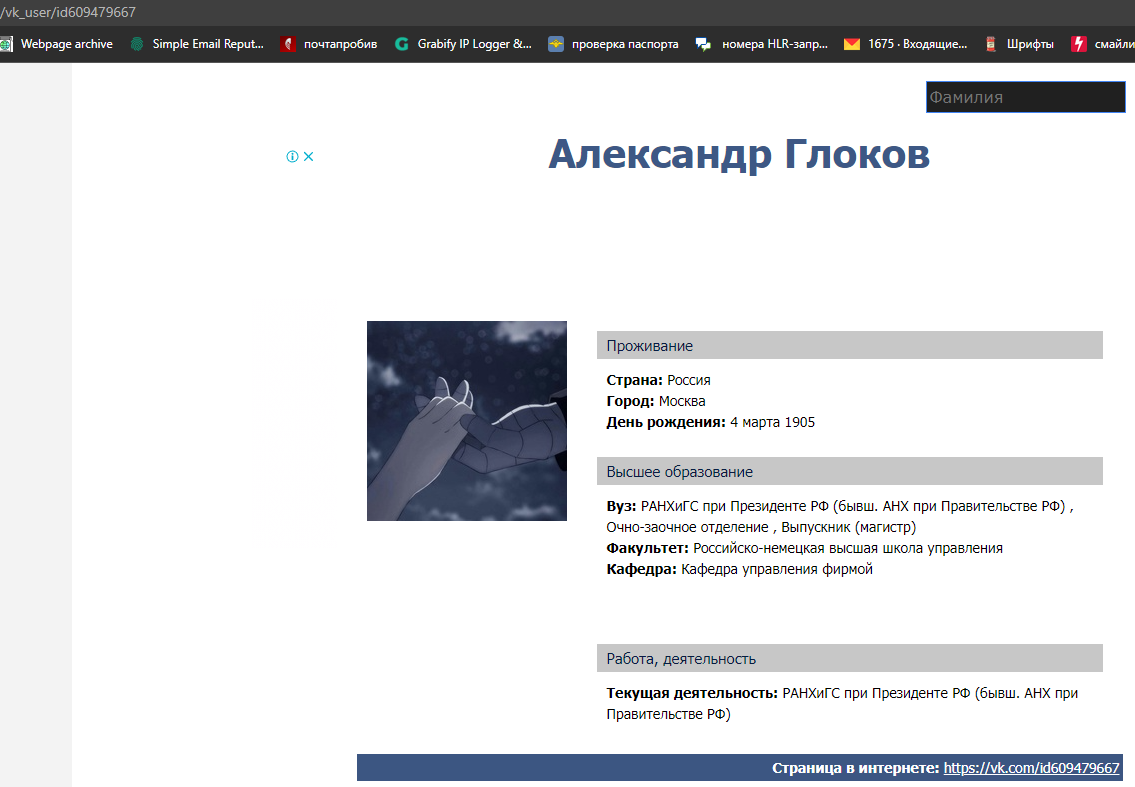The height and width of the screenshot is (787, 1135).
Task: Click the Александр Глоков name heading
Action: pos(739,154)
